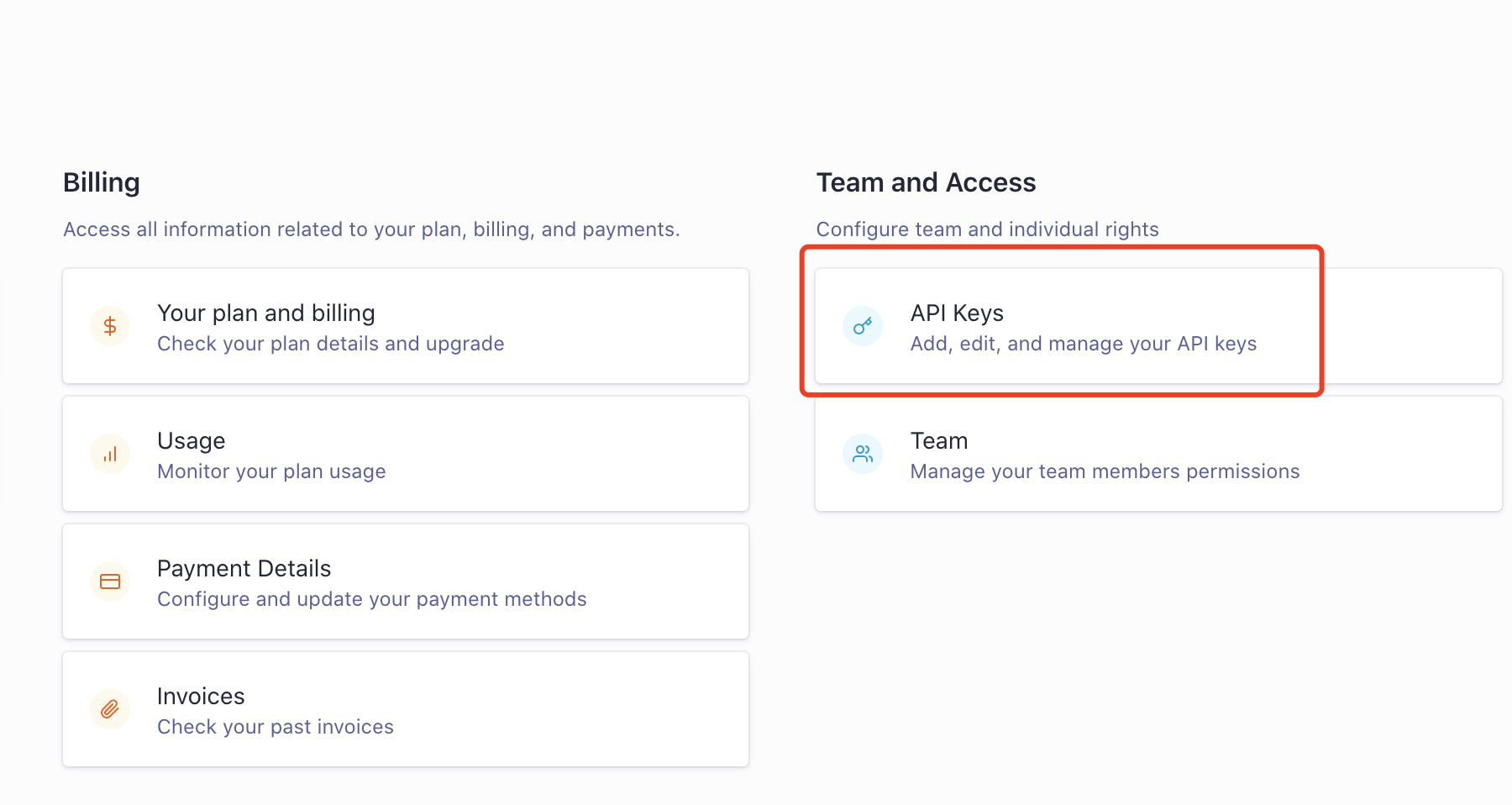Click the paperclip Invoices icon
The height and width of the screenshot is (805, 1512).
[110, 709]
